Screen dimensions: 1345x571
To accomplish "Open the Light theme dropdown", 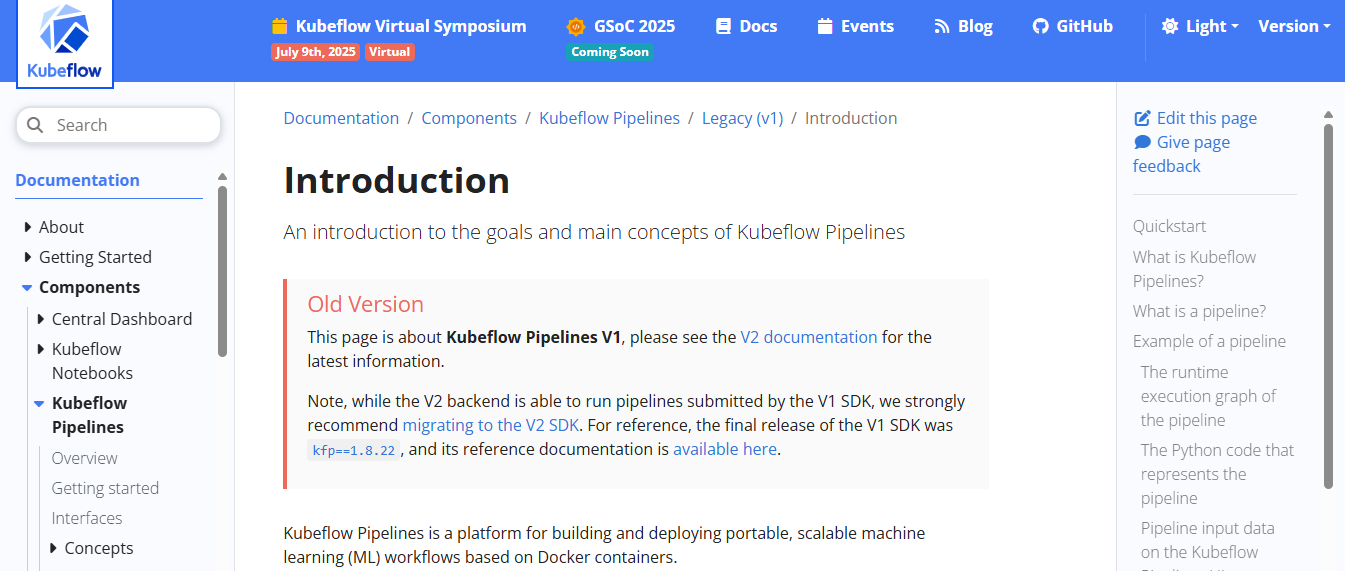I will click(1200, 27).
